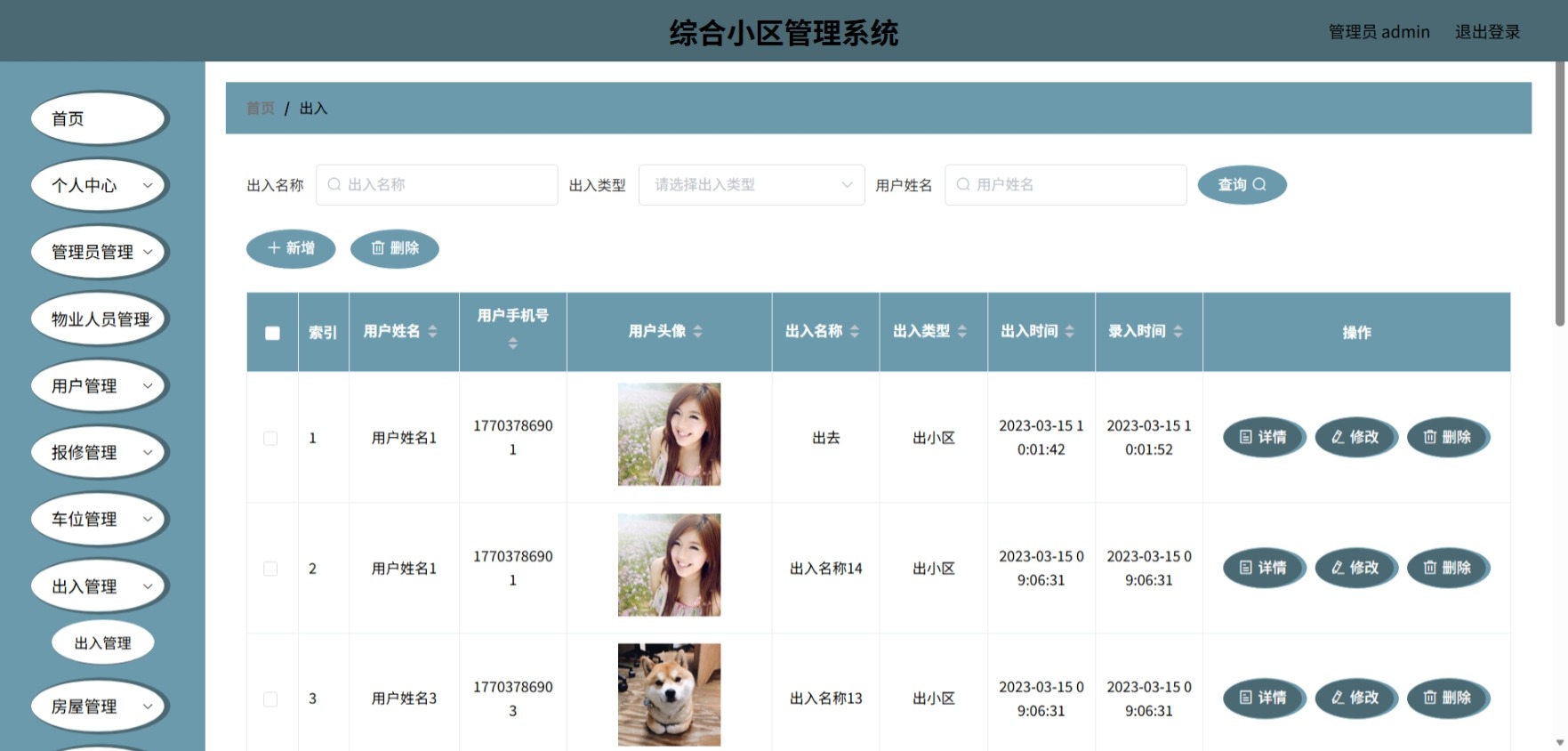1568x751 pixels.
Task: Click 删除 for row 1 (出去)
Action: [1448, 437]
